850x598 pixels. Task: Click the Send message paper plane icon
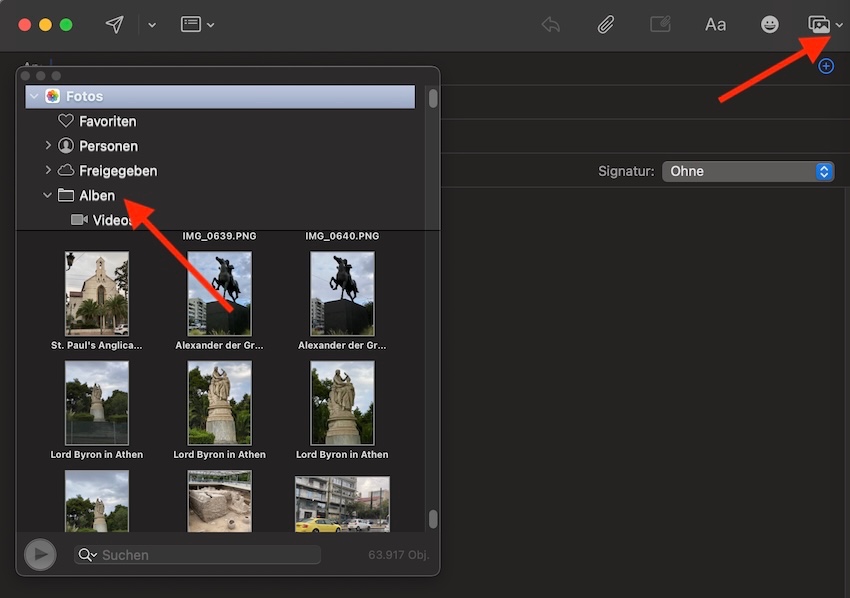[115, 25]
